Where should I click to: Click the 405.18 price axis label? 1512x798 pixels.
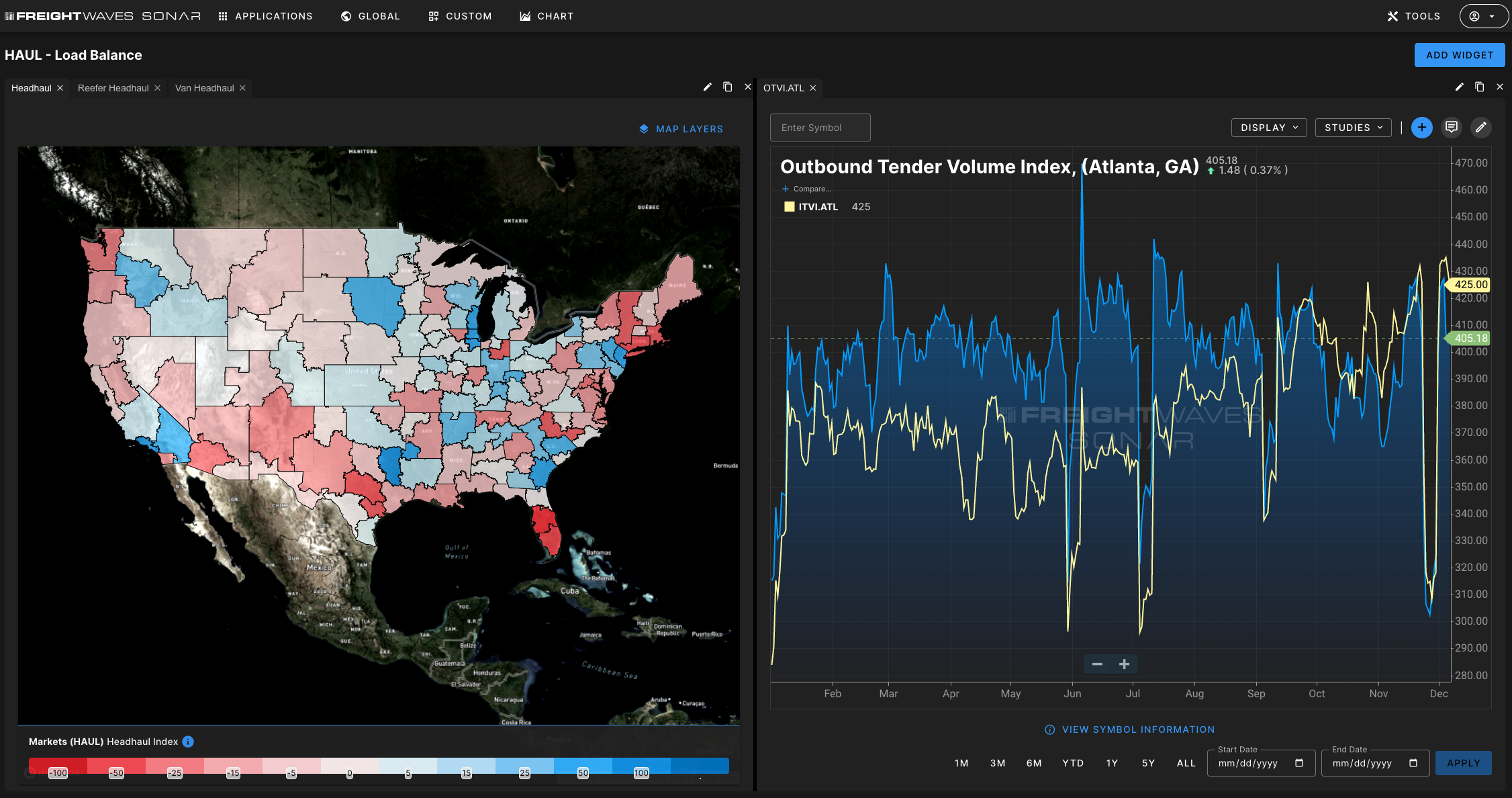(1470, 339)
